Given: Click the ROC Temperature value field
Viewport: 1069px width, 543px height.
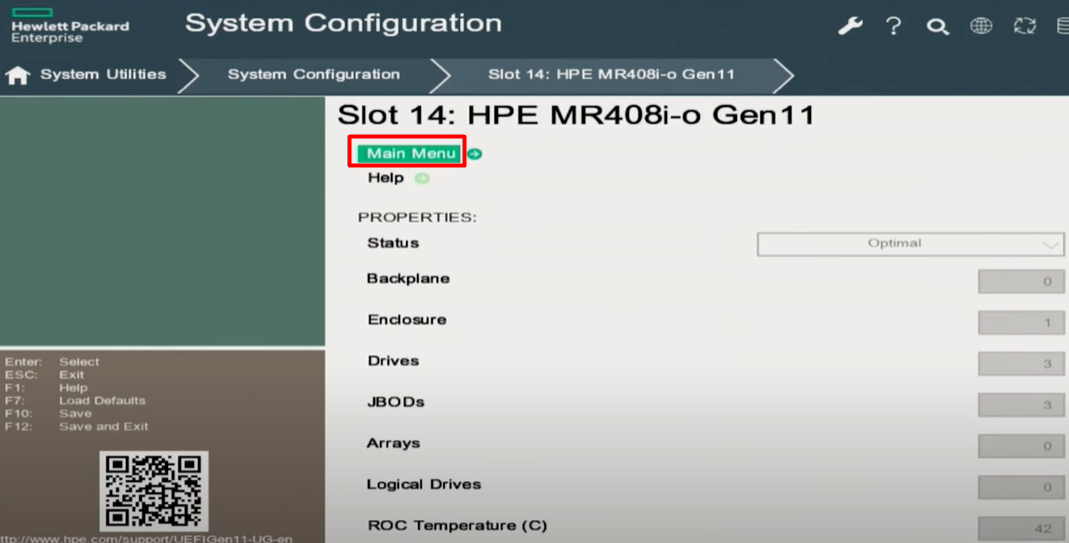Looking at the screenshot, I should pos(1021,529).
